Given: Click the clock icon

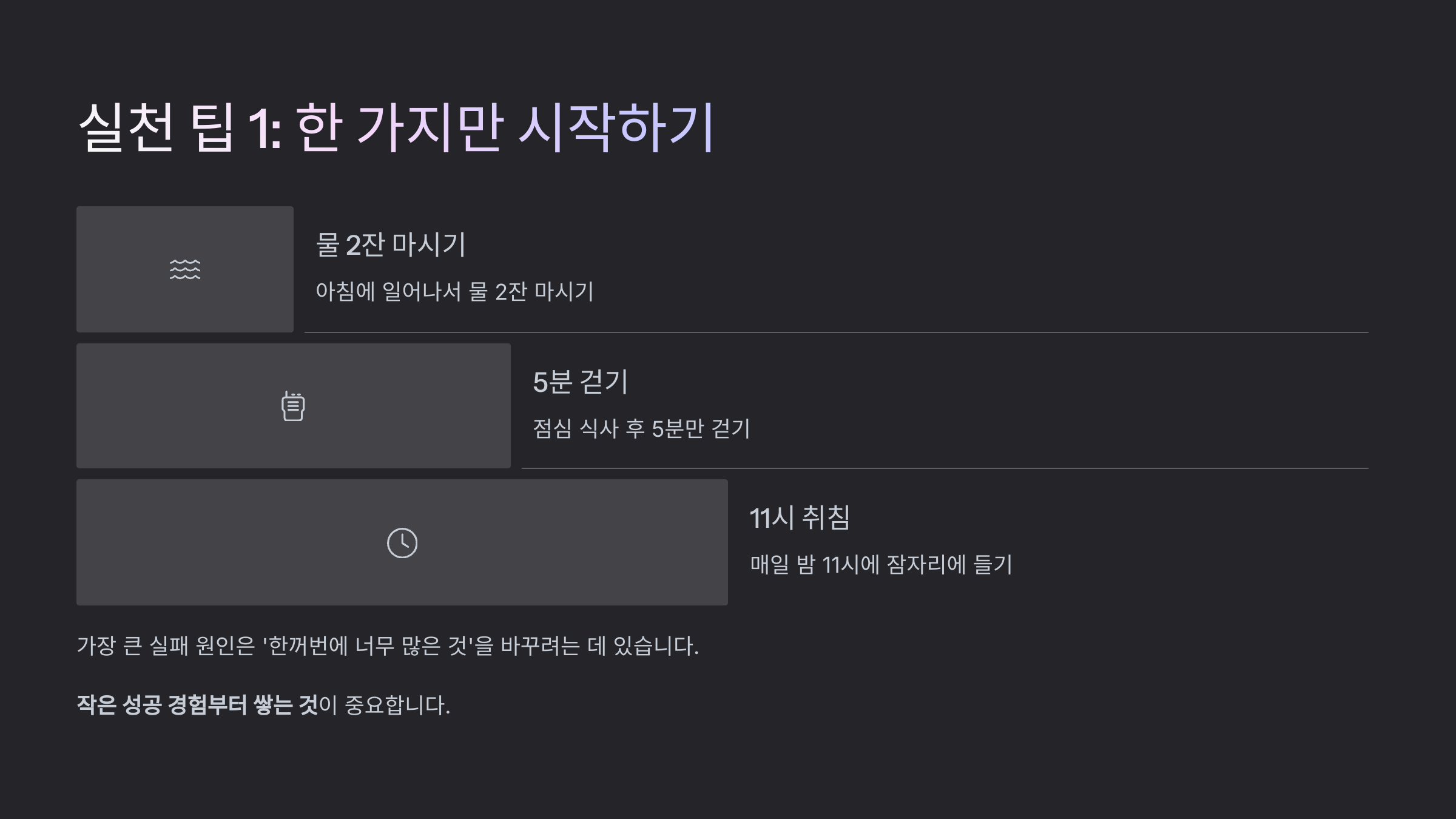Looking at the screenshot, I should tap(402, 543).
